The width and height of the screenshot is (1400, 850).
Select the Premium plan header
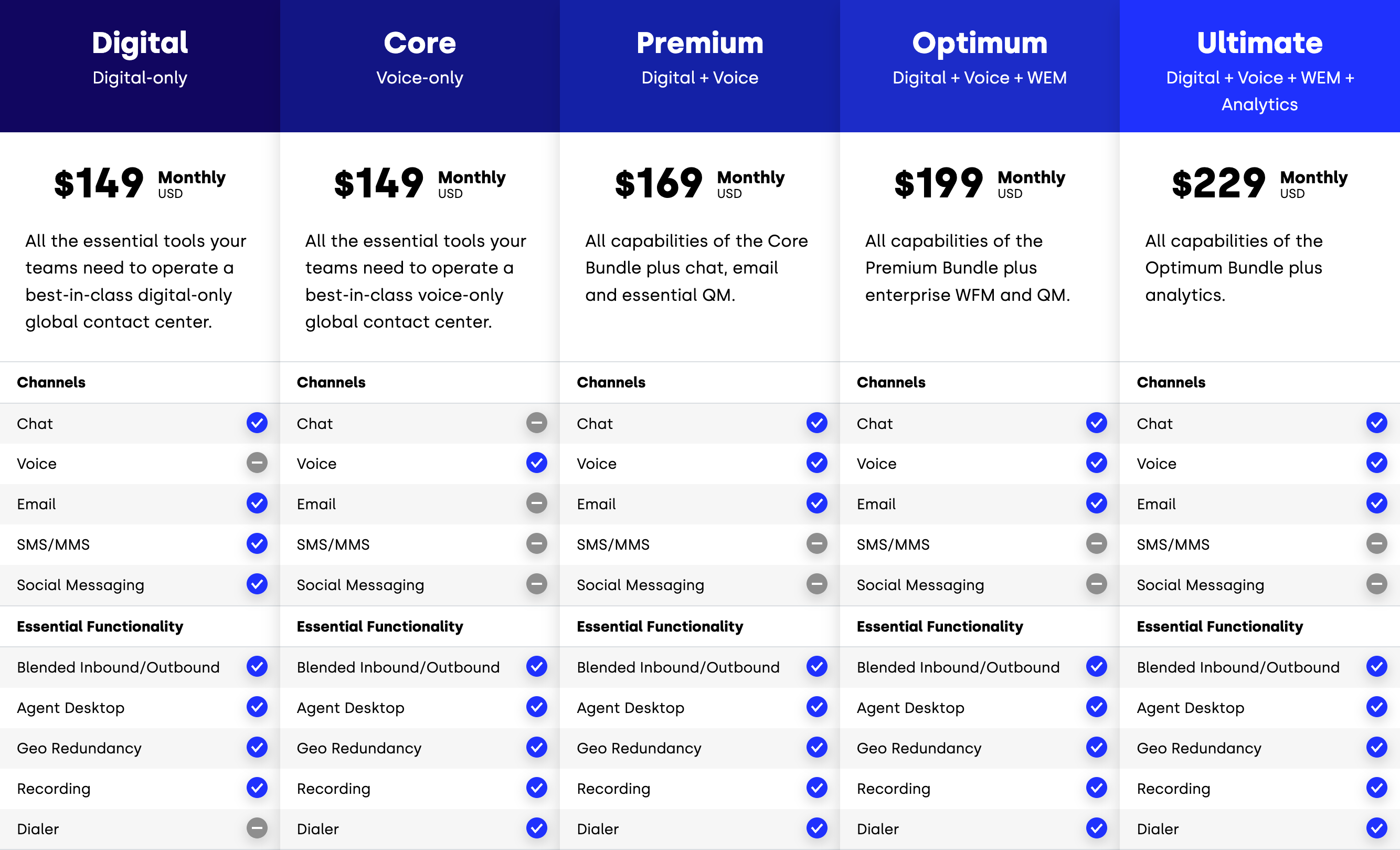(x=700, y=66)
